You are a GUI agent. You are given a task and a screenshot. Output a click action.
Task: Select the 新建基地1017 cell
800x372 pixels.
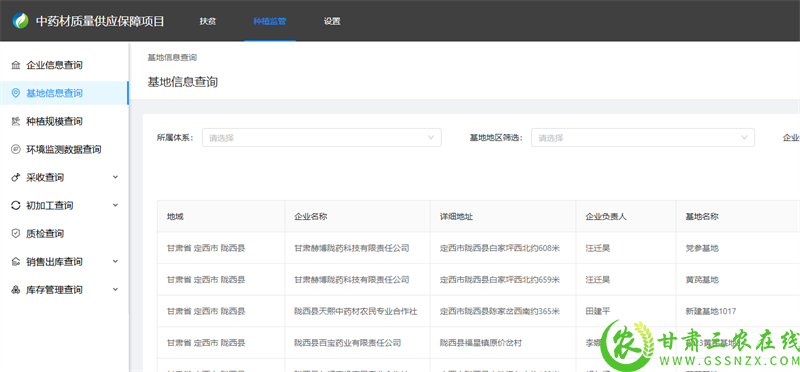point(711,311)
